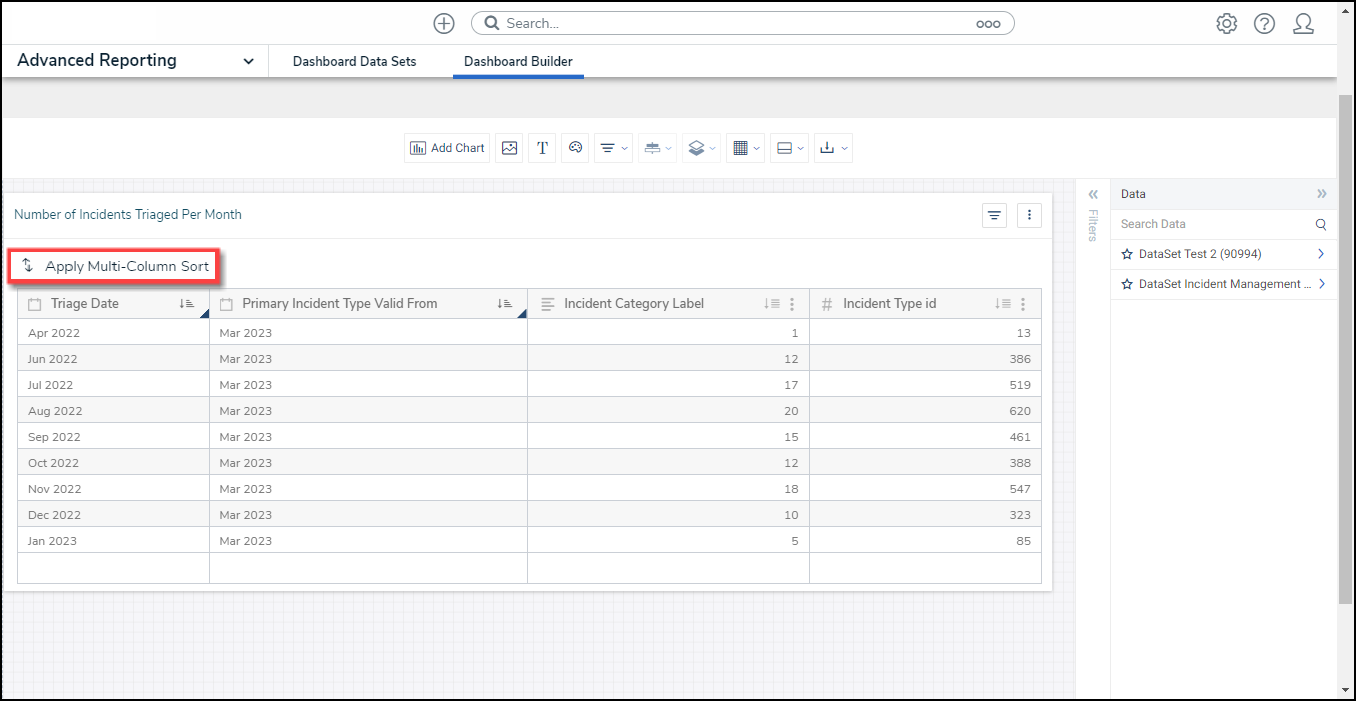Open the layers arrangement dropdown
The height and width of the screenshot is (701, 1356).
point(701,148)
